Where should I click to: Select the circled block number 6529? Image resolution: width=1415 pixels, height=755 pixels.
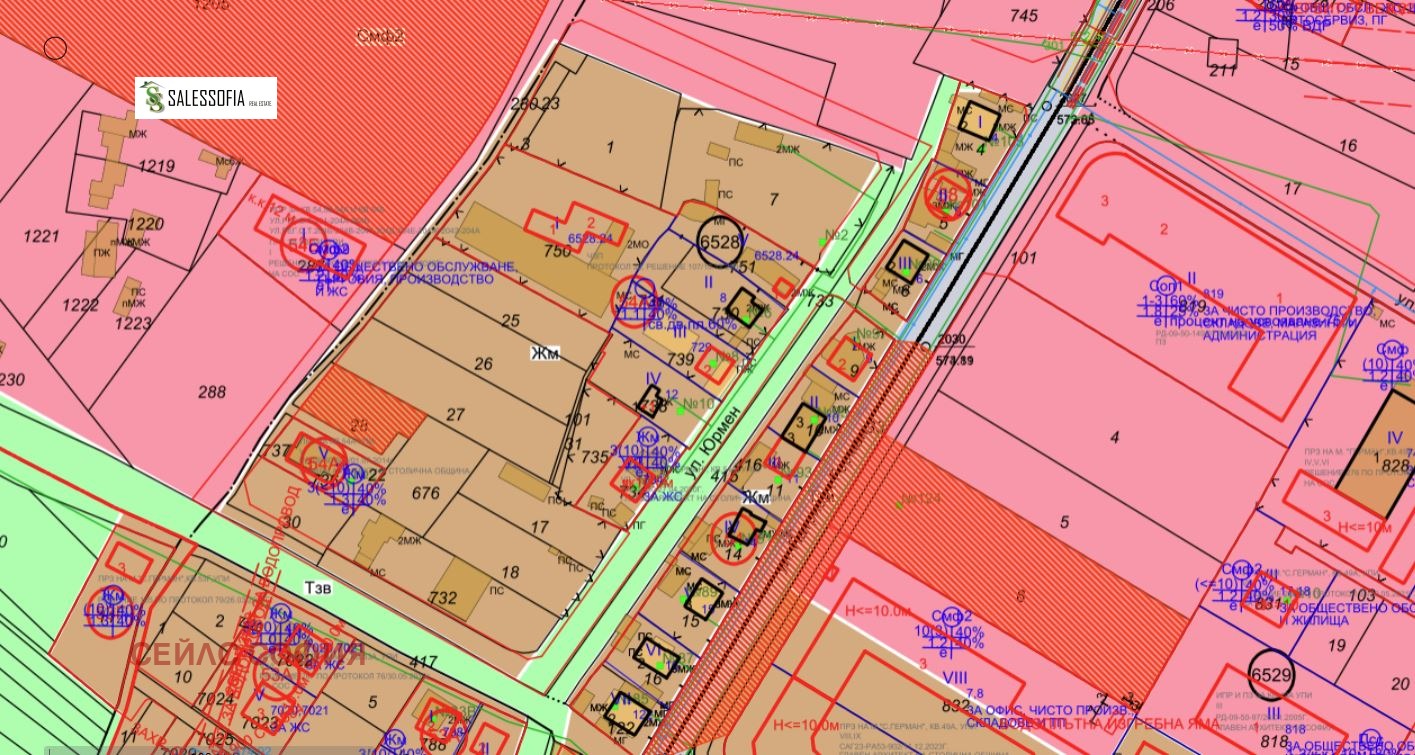coord(1271,675)
